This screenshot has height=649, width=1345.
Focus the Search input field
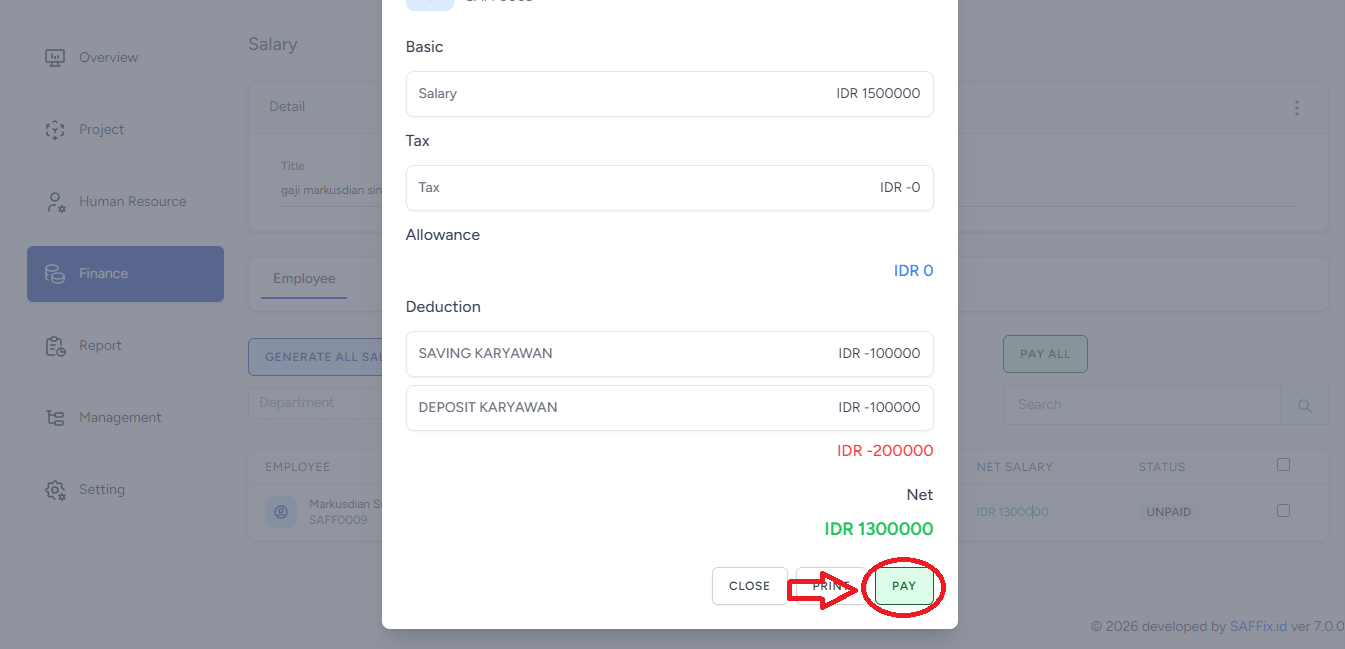(1140, 405)
